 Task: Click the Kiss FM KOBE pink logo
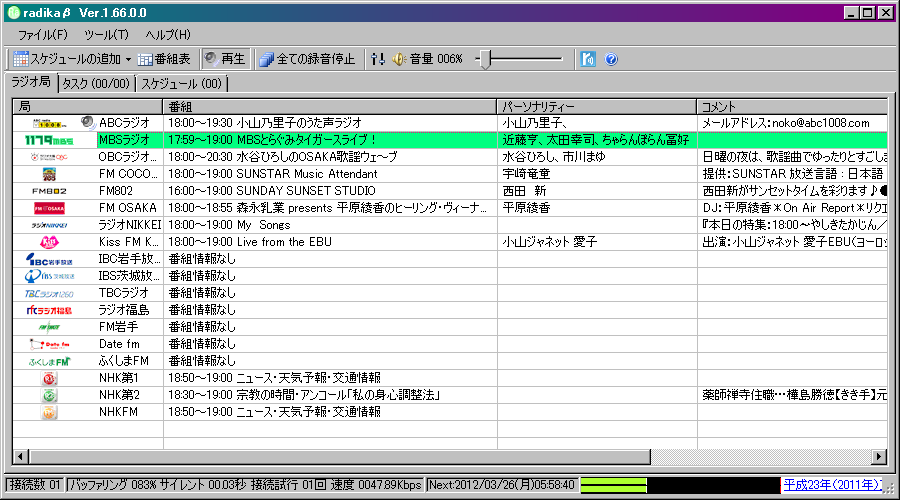click(x=49, y=242)
